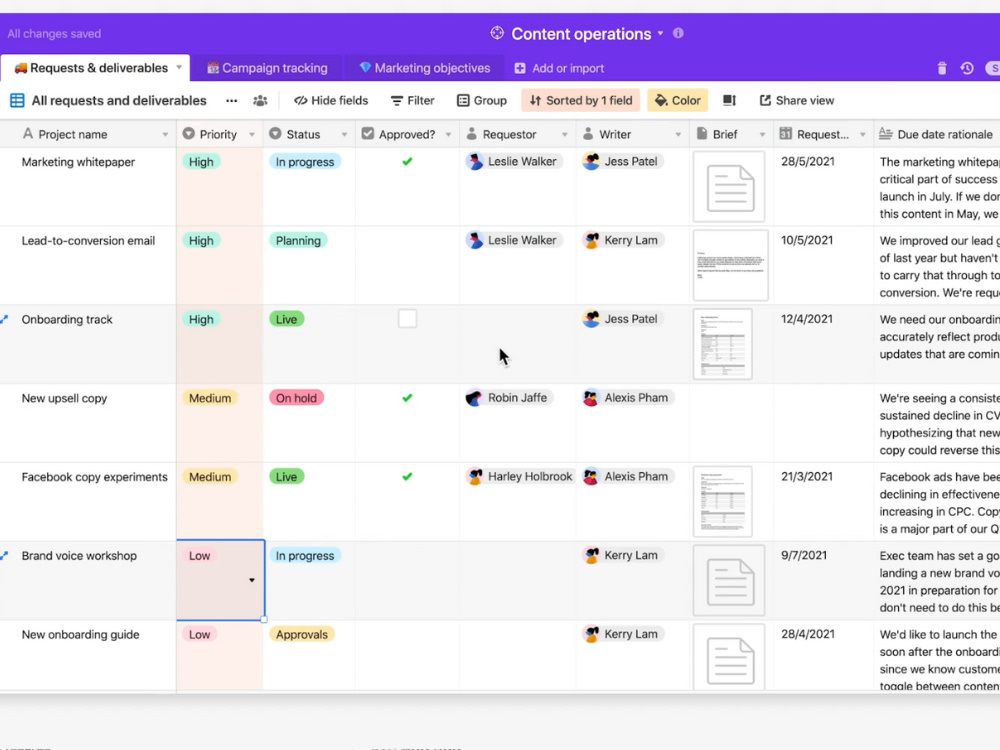The width and height of the screenshot is (1000, 750).
Task: Click All requests and deliverables view name
Action: 119,101
